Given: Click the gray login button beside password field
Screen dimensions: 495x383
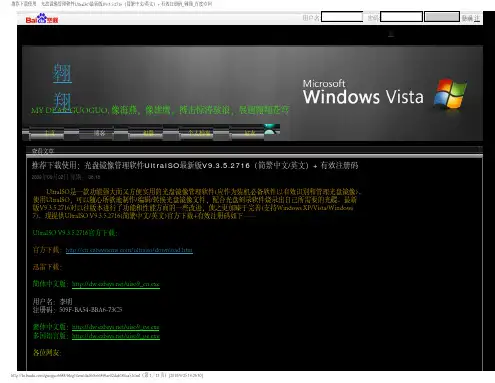Looking at the screenshot, I should pyautogui.click(x=442, y=17).
